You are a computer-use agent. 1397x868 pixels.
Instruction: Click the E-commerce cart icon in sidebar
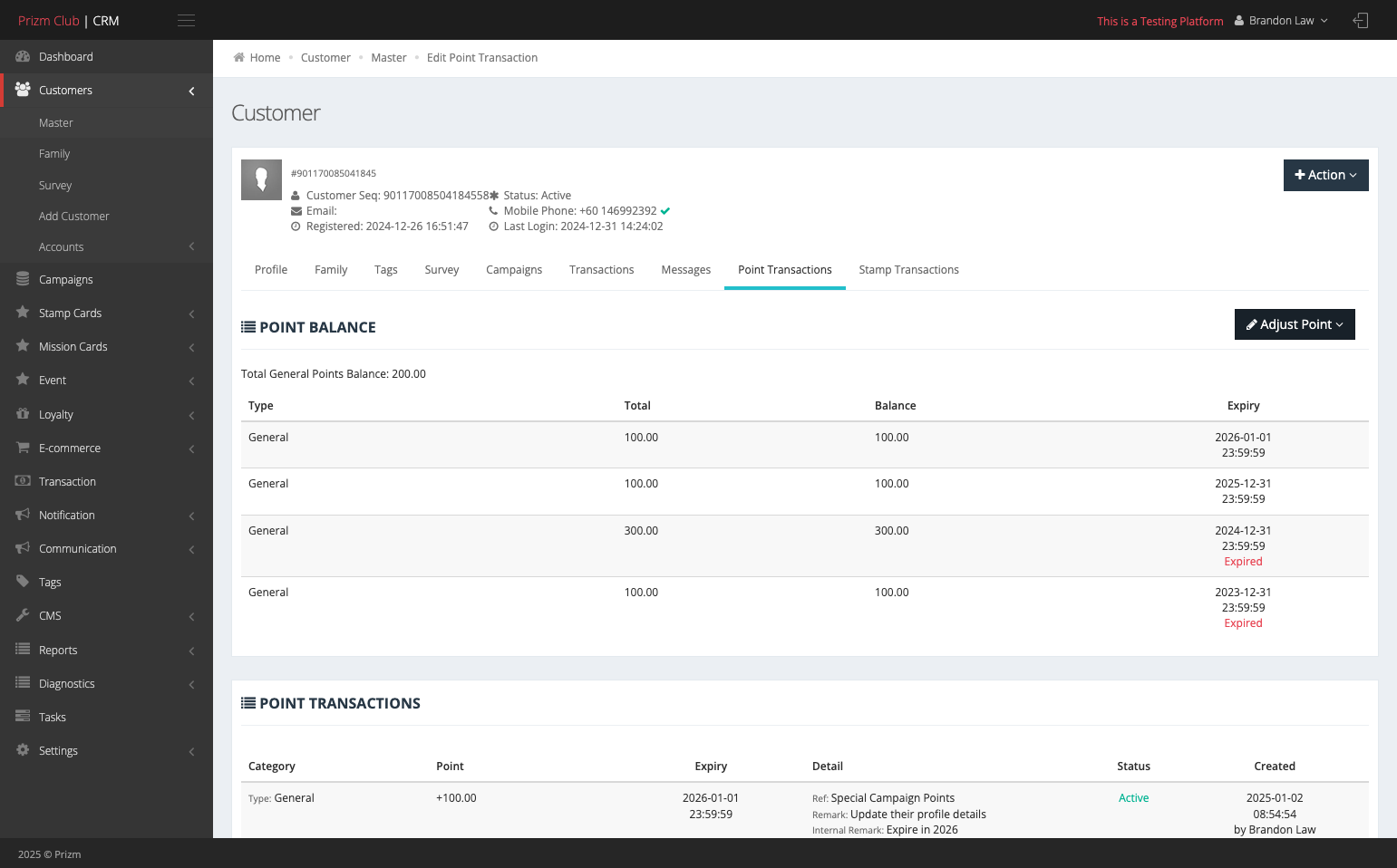coord(23,448)
